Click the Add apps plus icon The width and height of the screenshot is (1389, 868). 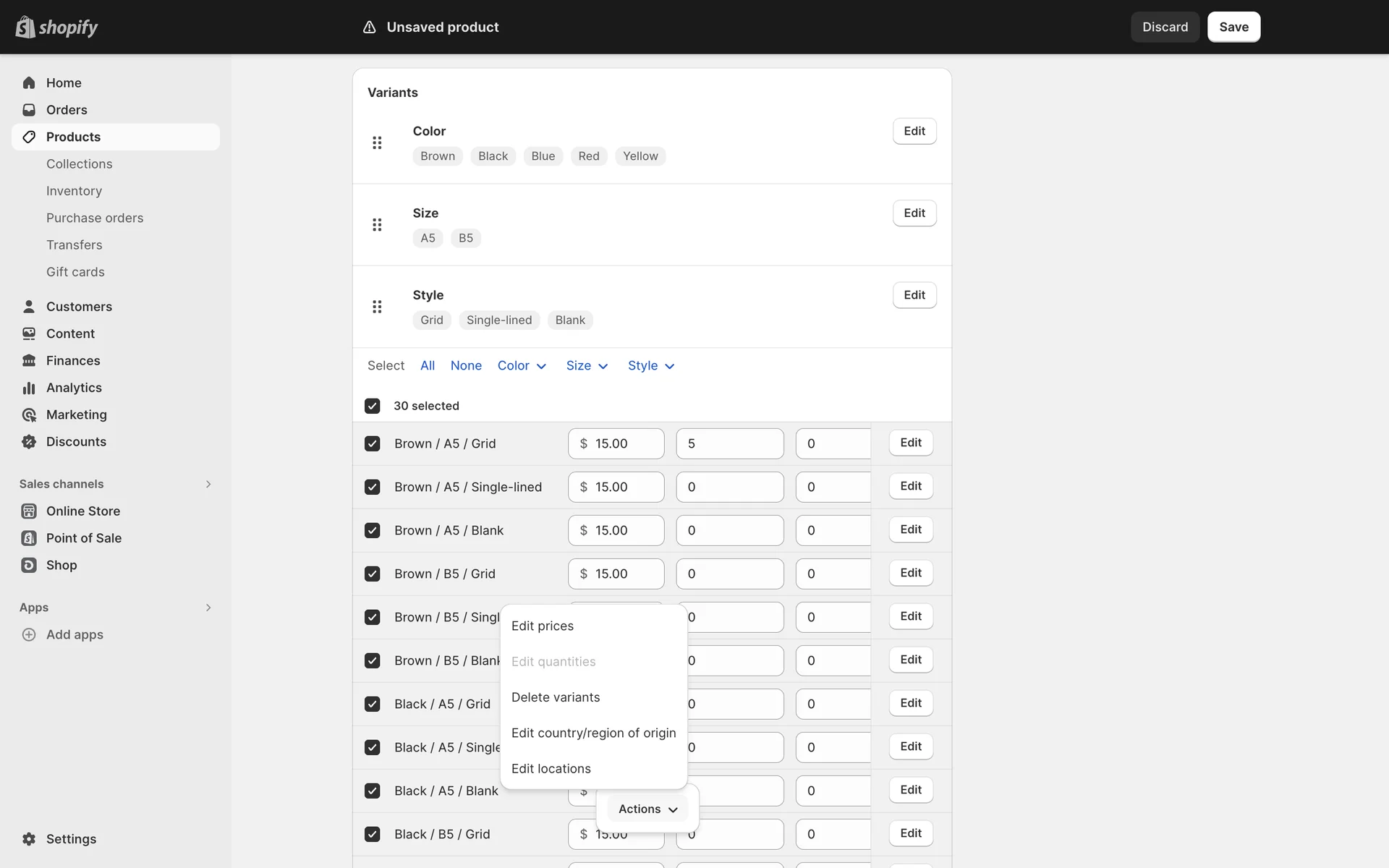[x=29, y=634]
